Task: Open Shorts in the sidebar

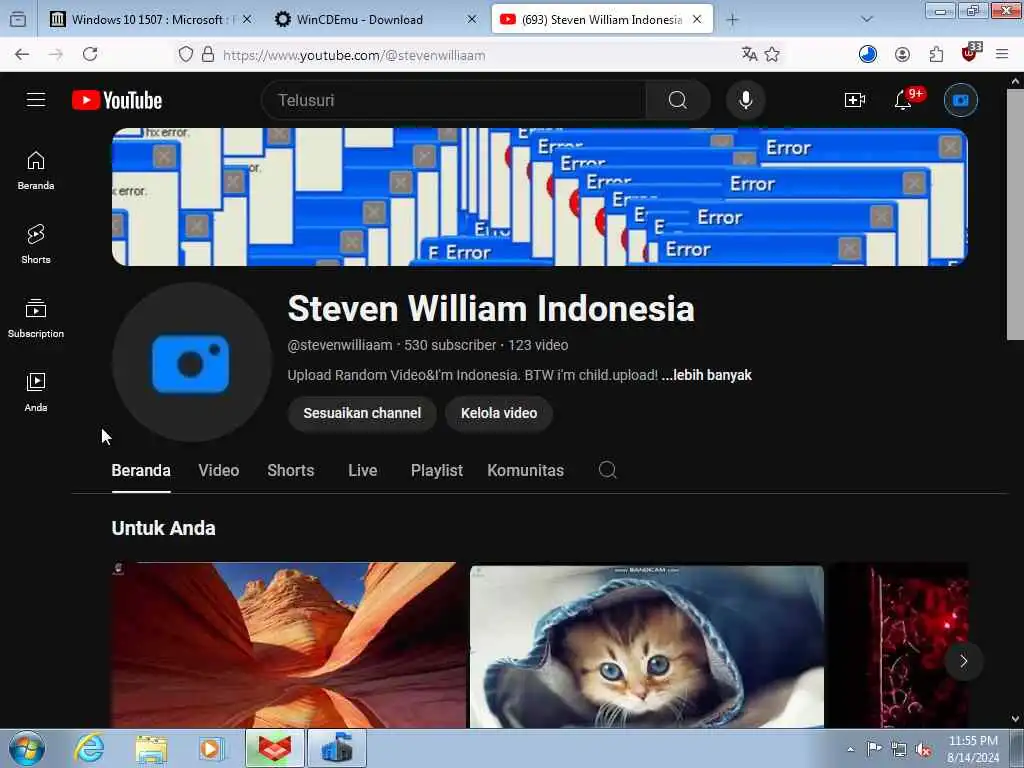Action: (36, 244)
